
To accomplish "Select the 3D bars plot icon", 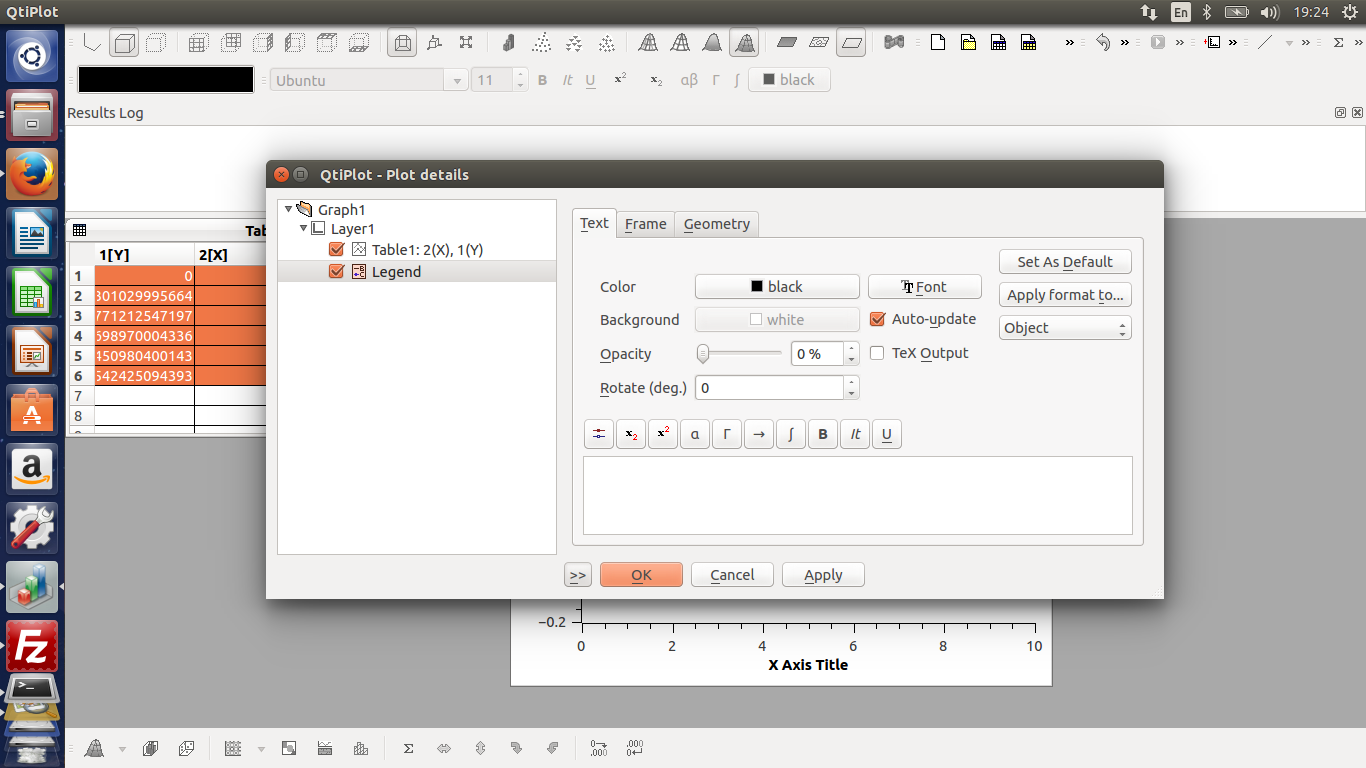I will pyautogui.click(x=508, y=43).
